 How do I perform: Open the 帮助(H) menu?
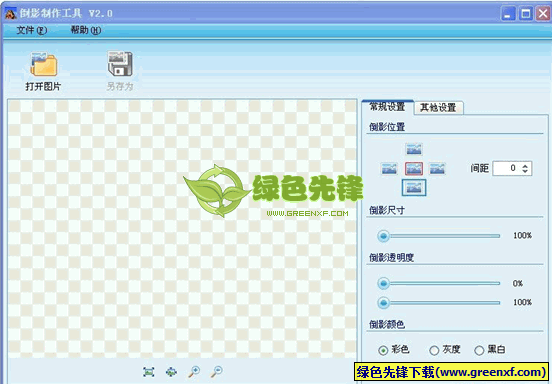[x=86, y=30]
